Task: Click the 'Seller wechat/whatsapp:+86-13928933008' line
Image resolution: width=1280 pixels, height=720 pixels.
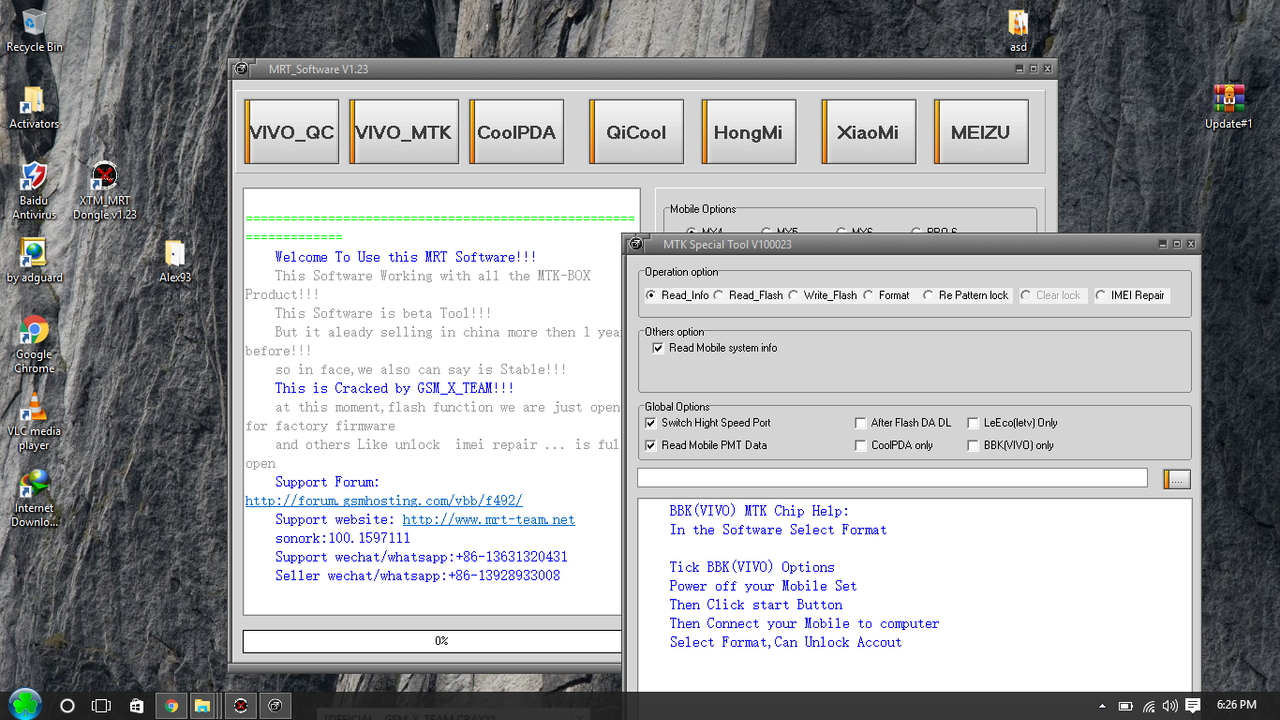Action: [418, 576]
